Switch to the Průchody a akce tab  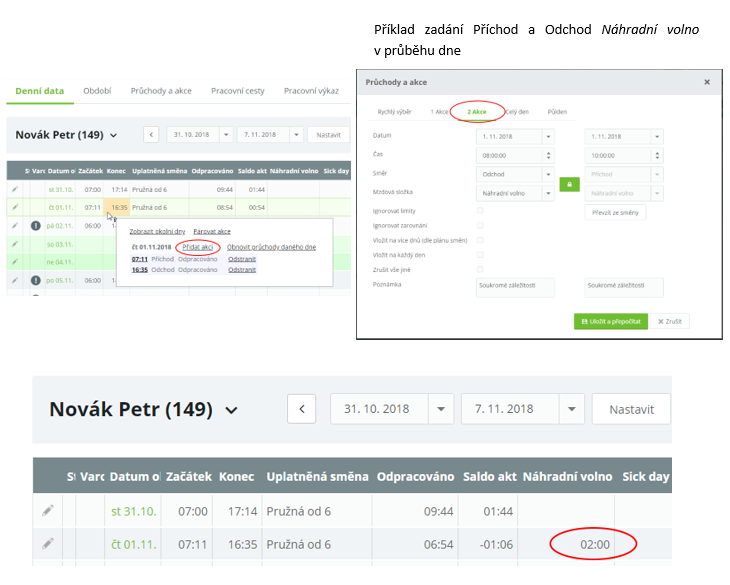(x=161, y=91)
